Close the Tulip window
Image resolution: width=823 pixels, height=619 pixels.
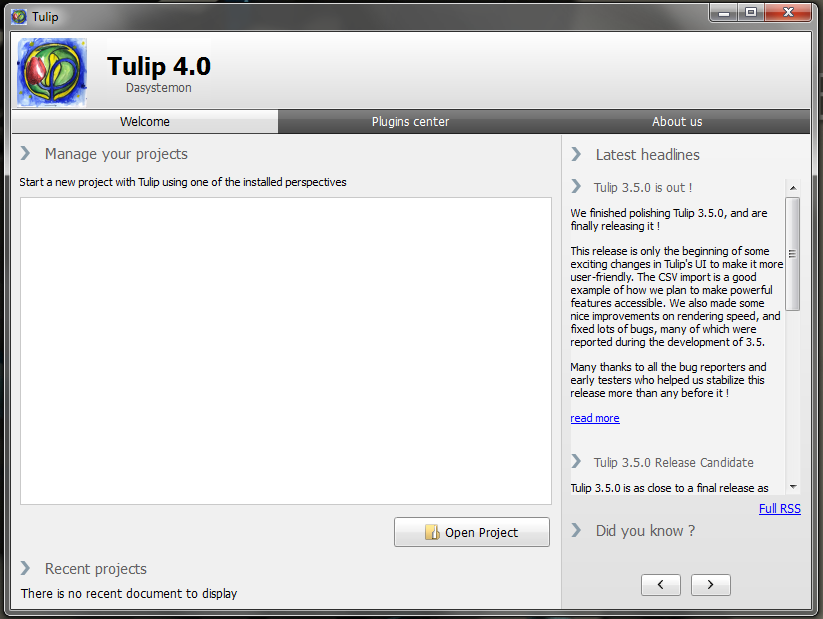pos(788,13)
